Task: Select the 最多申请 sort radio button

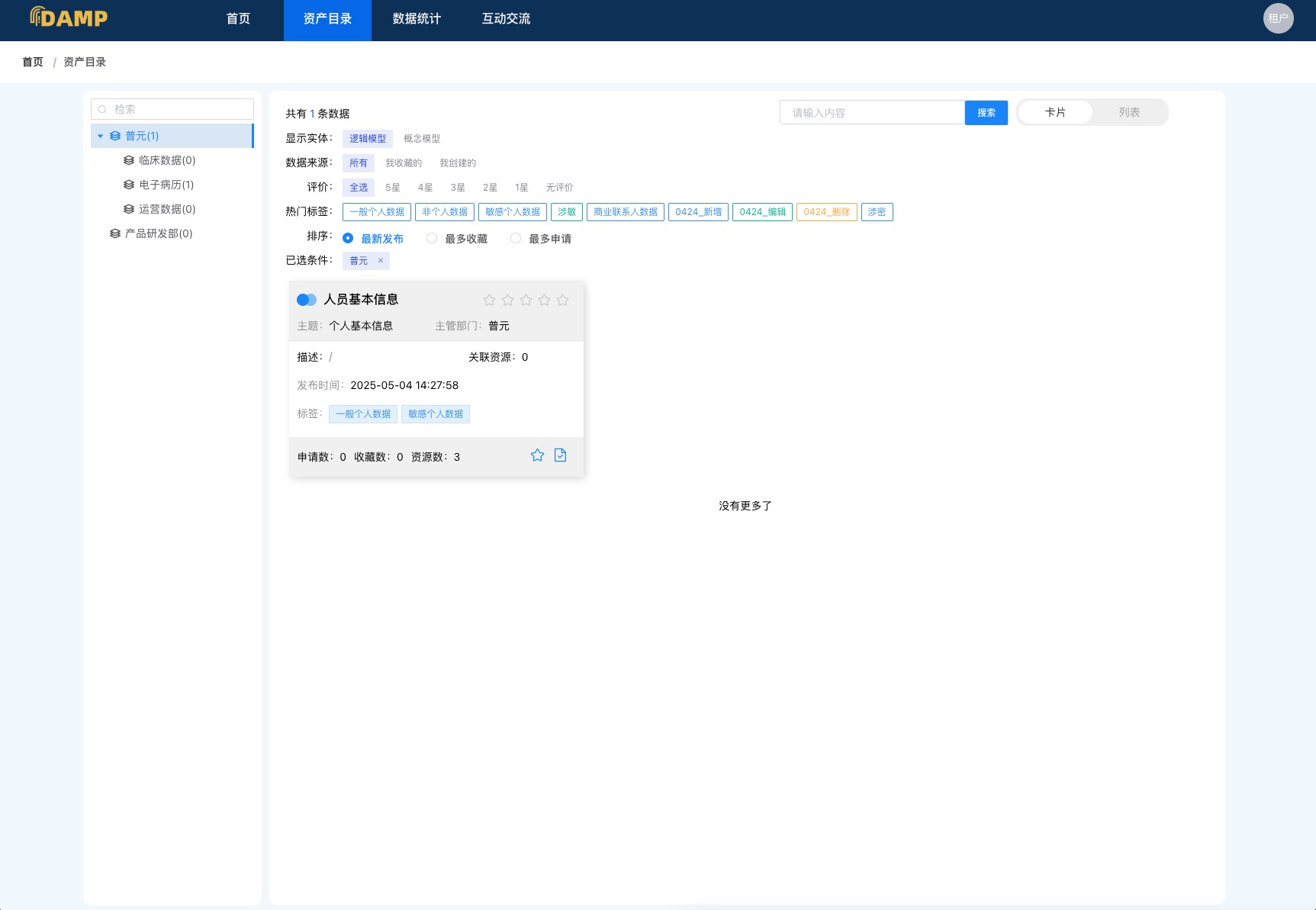Action: point(516,238)
